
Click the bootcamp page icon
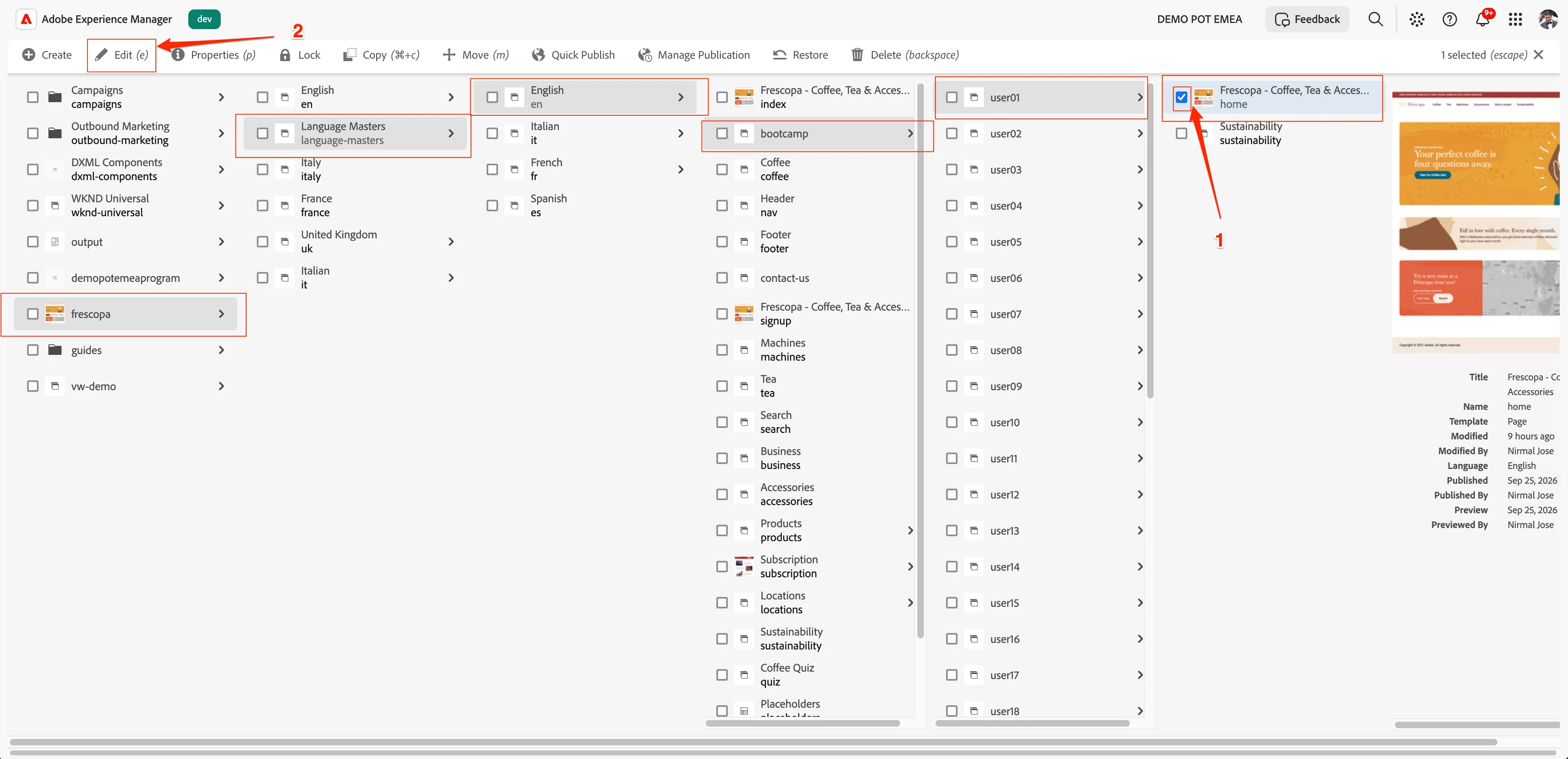point(744,133)
